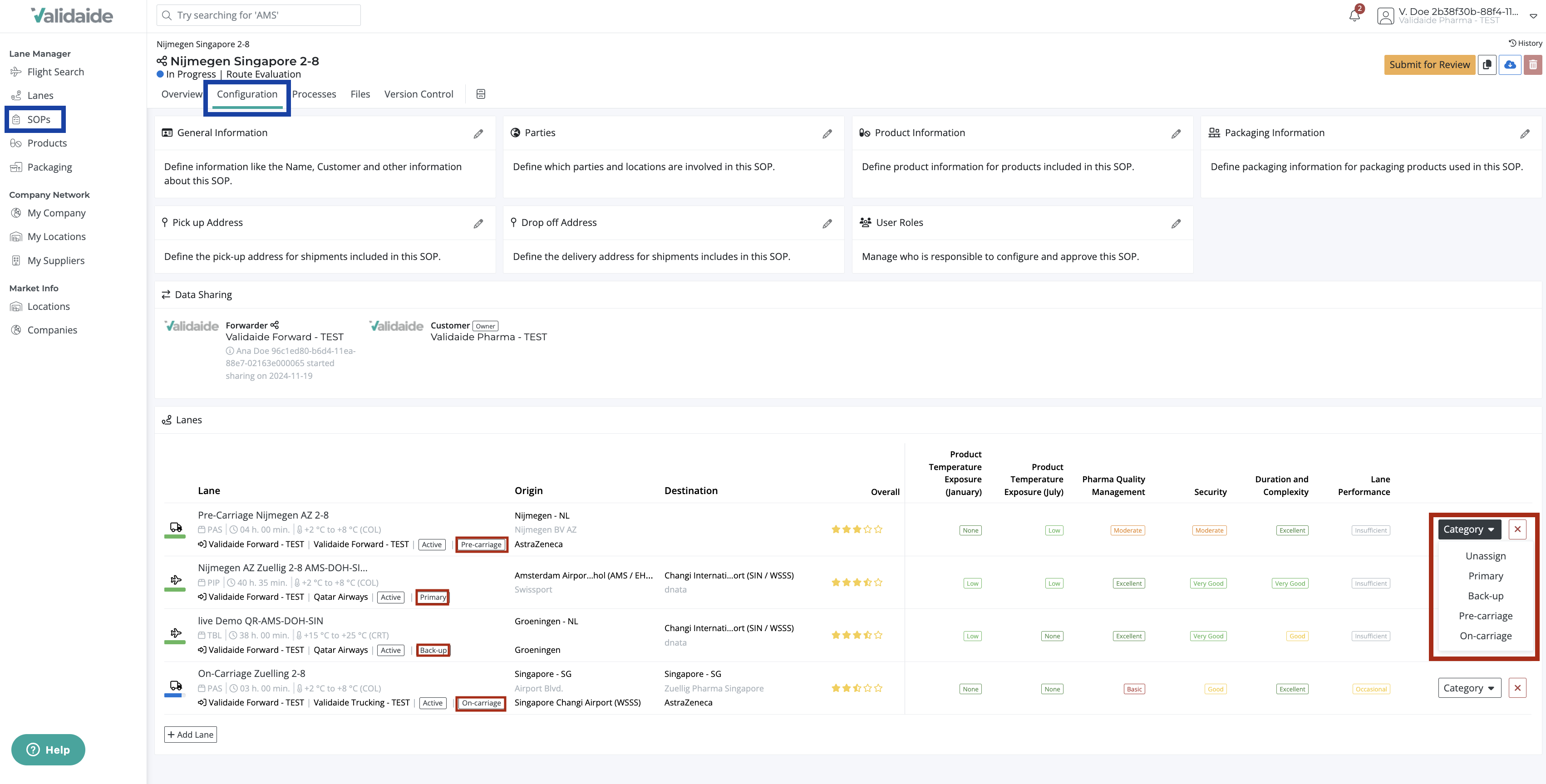Delete the SOP using the trash icon
The height and width of the screenshot is (784, 1546).
click(x=1532, y=65)
